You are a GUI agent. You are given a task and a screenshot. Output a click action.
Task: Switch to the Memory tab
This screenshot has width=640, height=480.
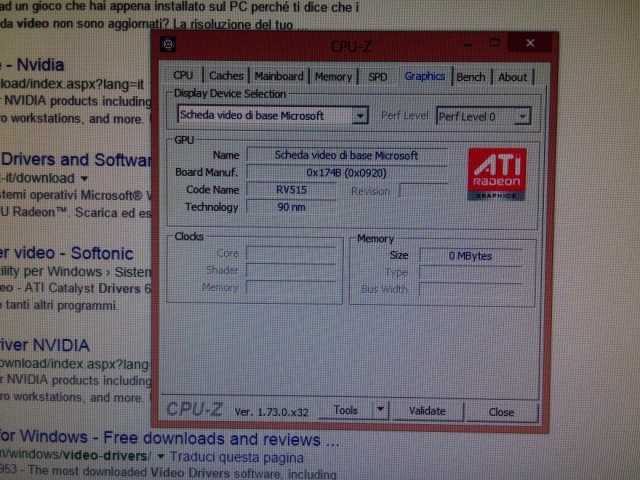click(333, 76)
